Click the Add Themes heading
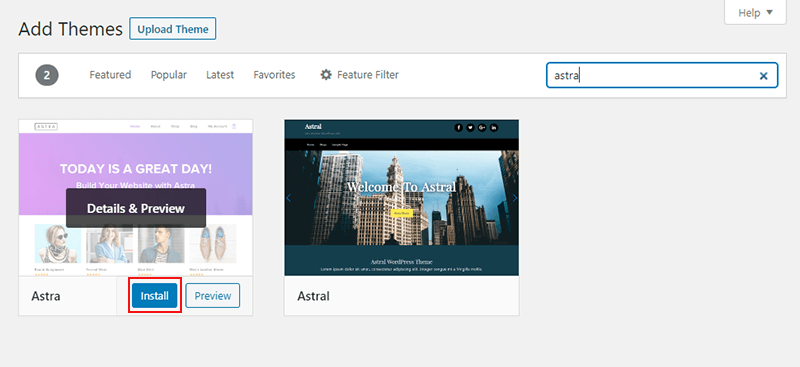The height and width of the screenshot is (367, 800). [70, 29]
